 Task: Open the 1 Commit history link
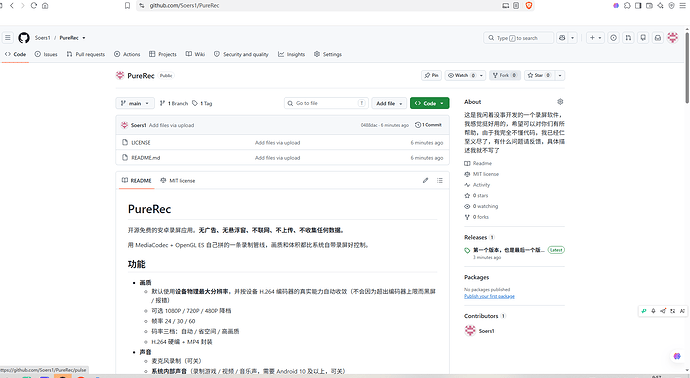tap(428, 125)
